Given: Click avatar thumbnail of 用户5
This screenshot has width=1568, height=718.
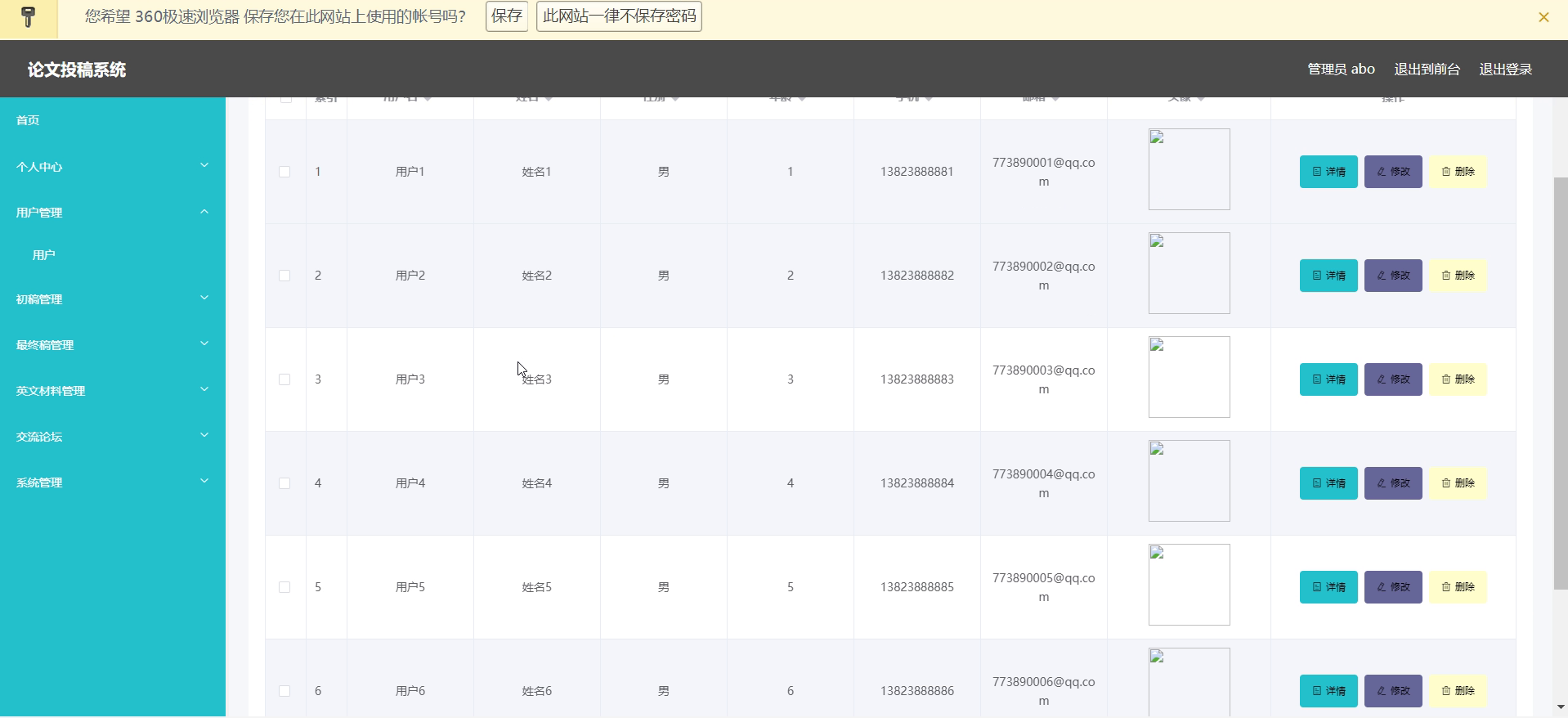Looking at the screenshot, I should 1189,585.
